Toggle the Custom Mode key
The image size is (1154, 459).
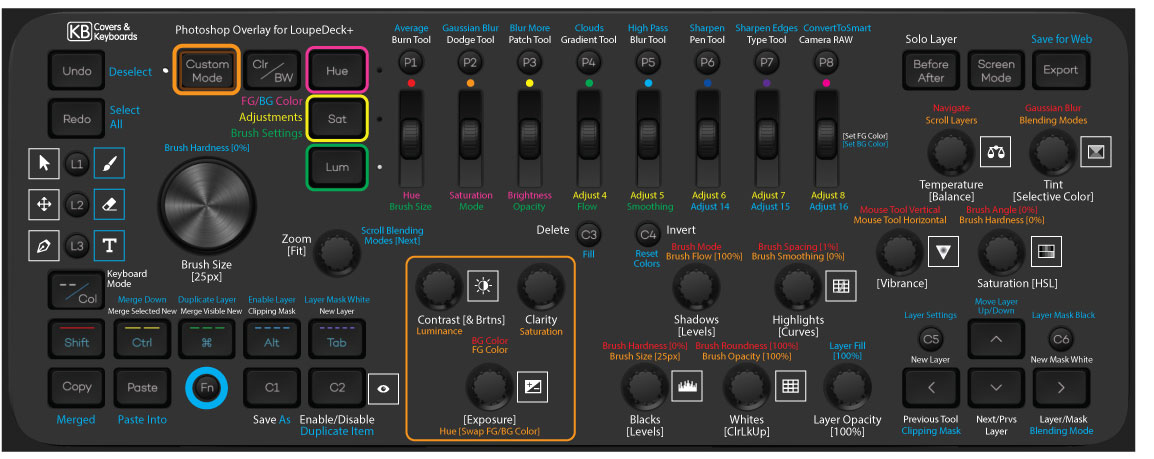(207, 71)
